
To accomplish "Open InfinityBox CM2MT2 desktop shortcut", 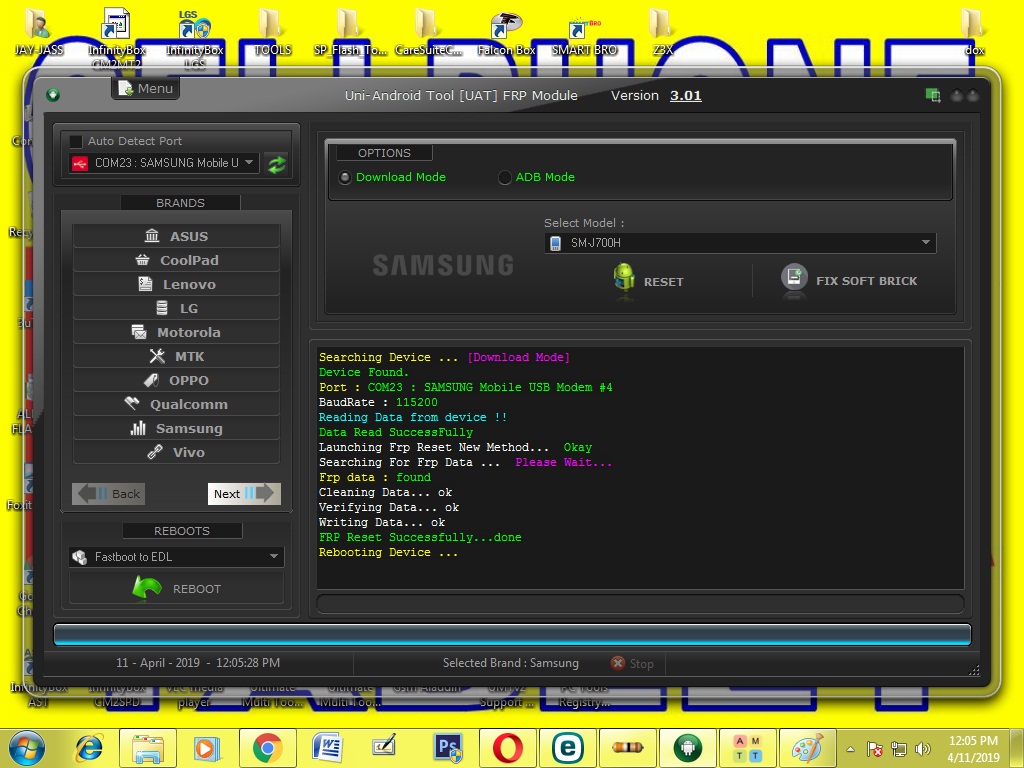I will point(117,38).
